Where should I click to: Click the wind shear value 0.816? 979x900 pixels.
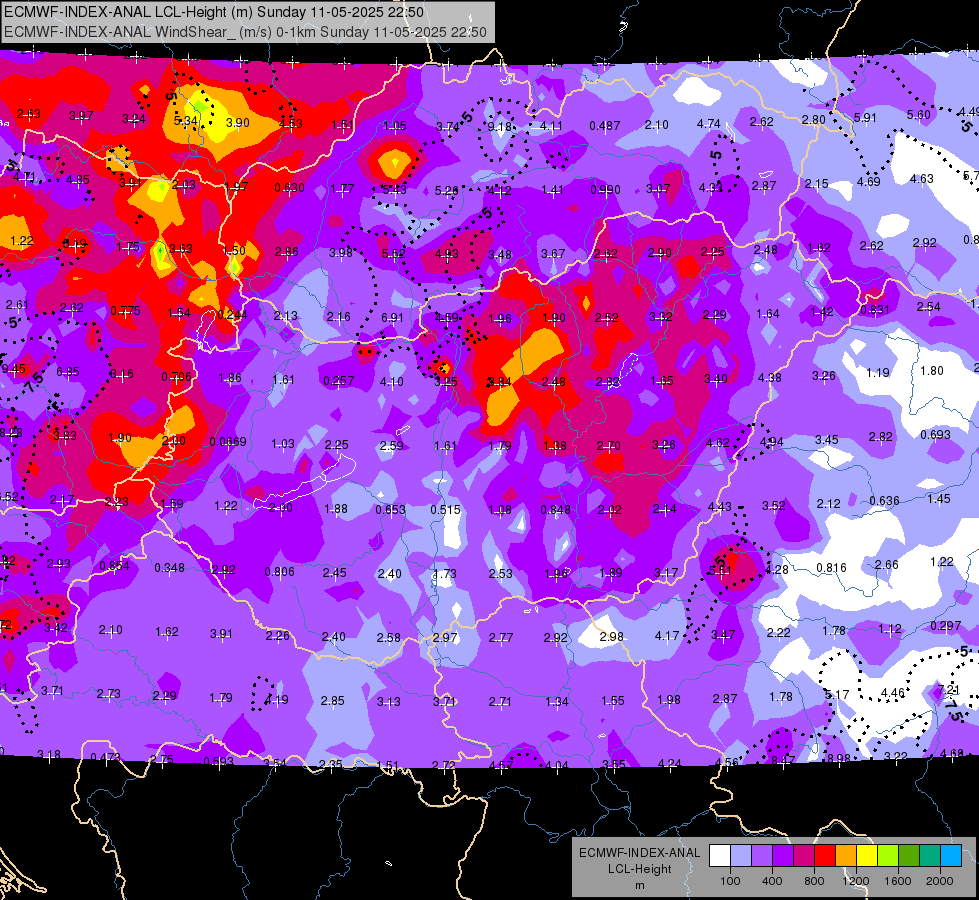(831, 568)
